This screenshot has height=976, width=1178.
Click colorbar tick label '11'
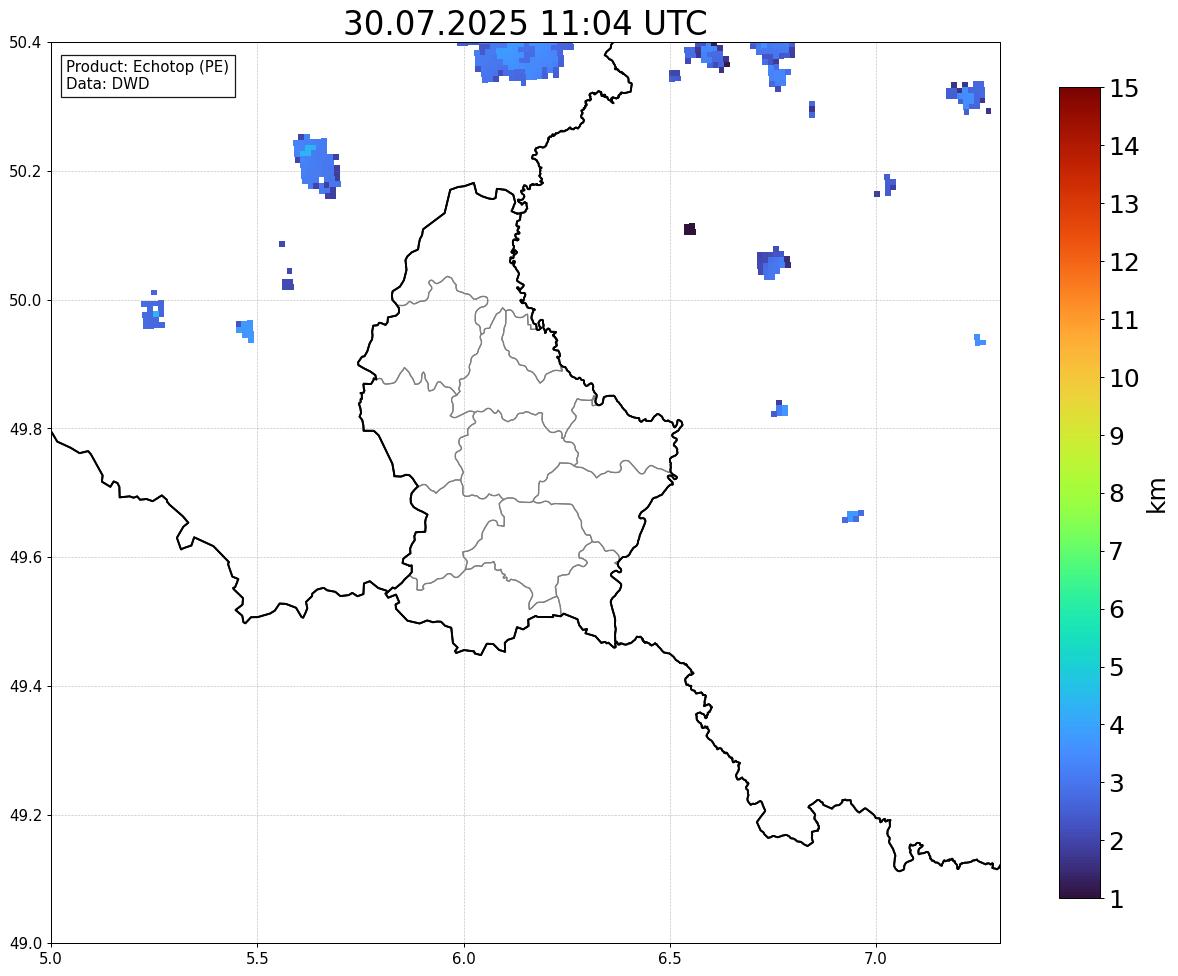1124,320
